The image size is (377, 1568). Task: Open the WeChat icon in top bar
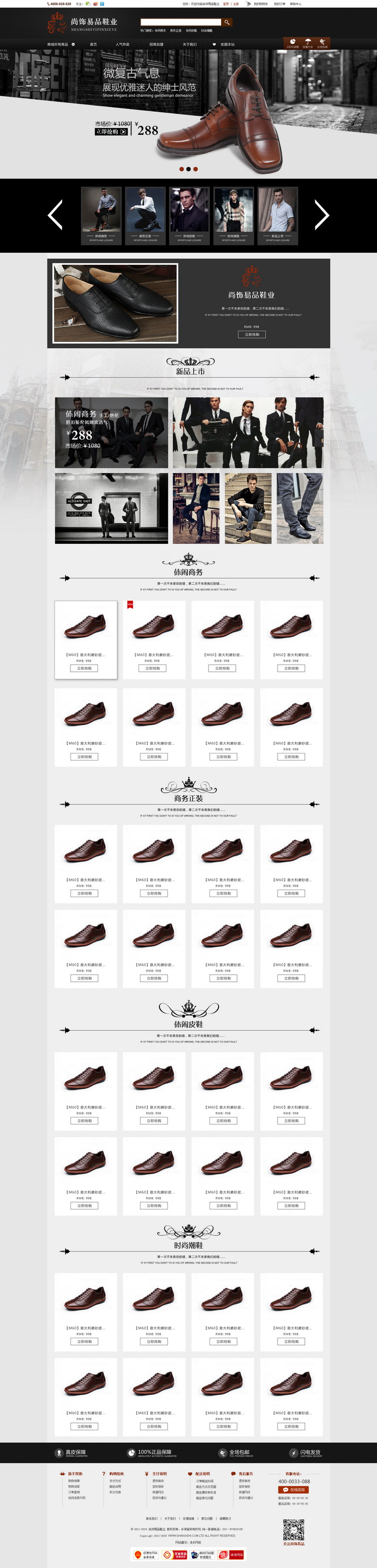pos(87,4)
